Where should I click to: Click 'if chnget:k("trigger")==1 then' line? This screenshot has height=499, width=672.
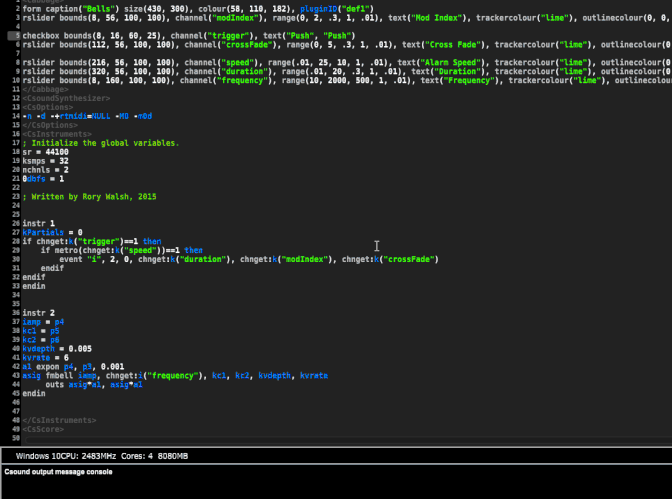(x=92, y=241)
